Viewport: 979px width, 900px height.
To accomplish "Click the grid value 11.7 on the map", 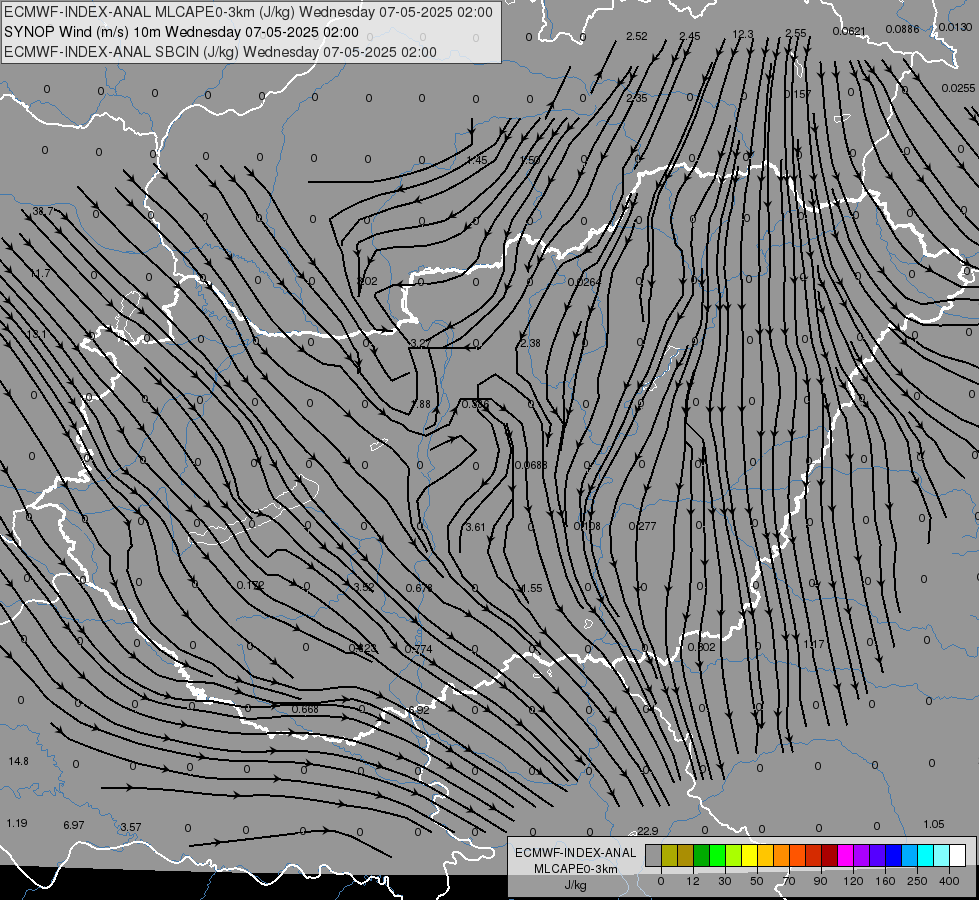I will point(40,273).
